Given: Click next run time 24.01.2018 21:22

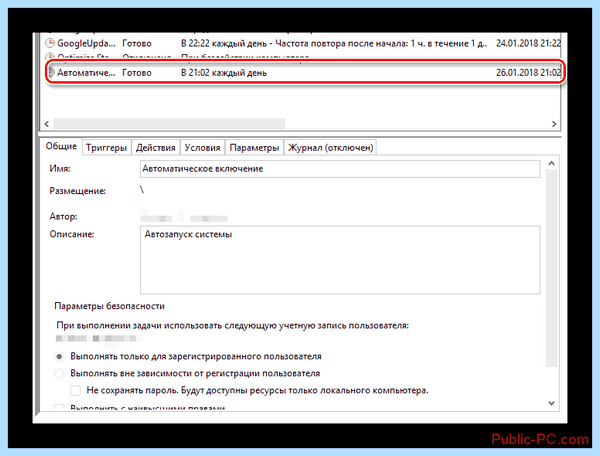Looking at the screenshot, I should coord(528,43).
